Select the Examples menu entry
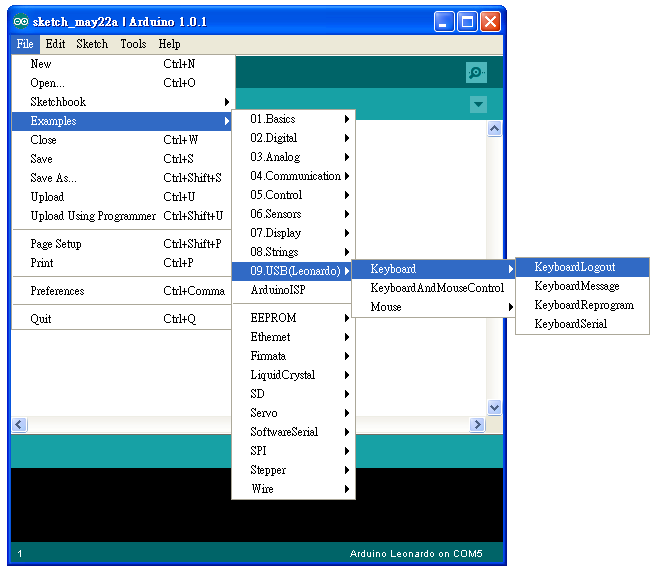 [121, 121]
